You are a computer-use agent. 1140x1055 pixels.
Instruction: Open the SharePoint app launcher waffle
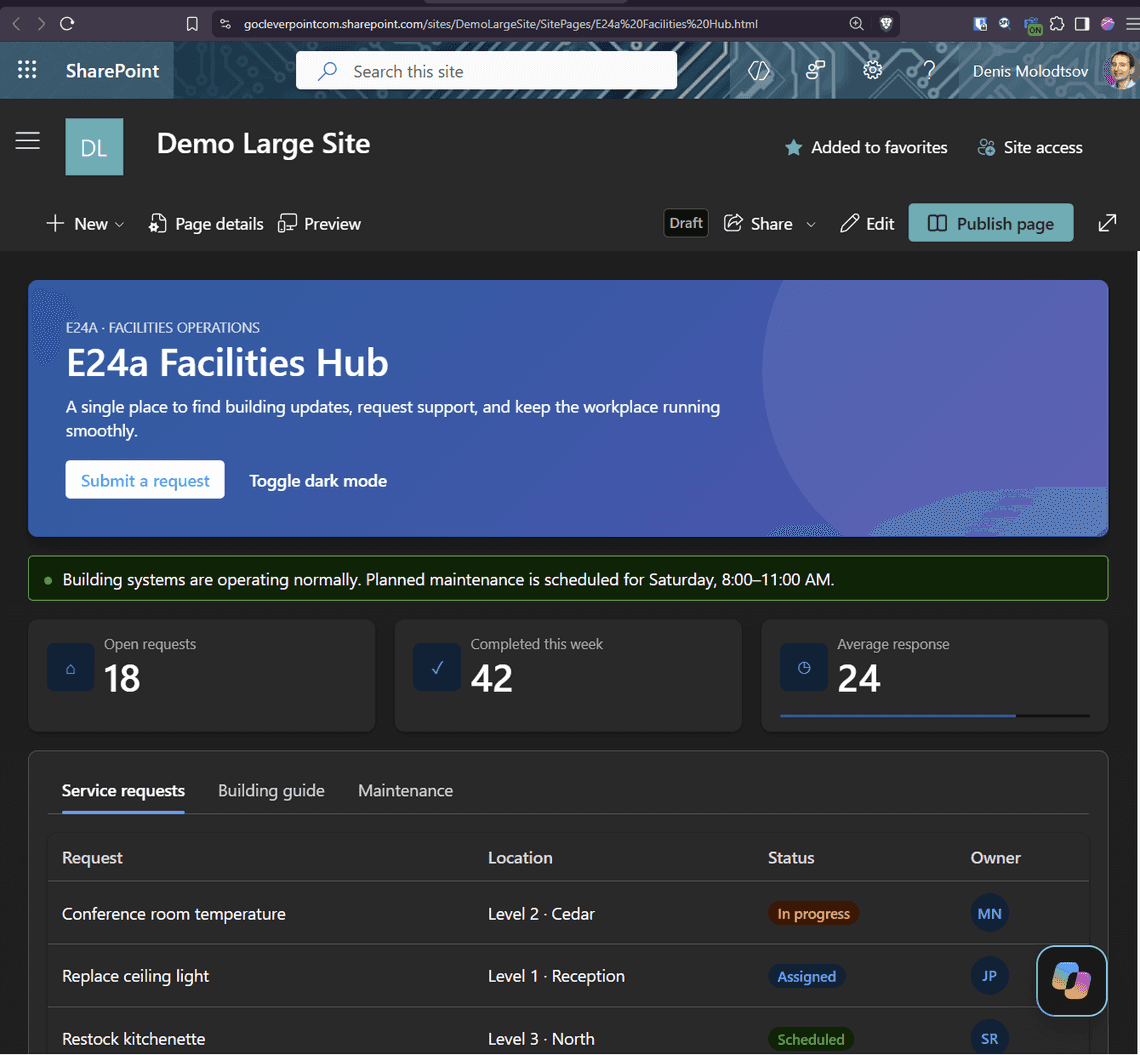pos(27,70)
